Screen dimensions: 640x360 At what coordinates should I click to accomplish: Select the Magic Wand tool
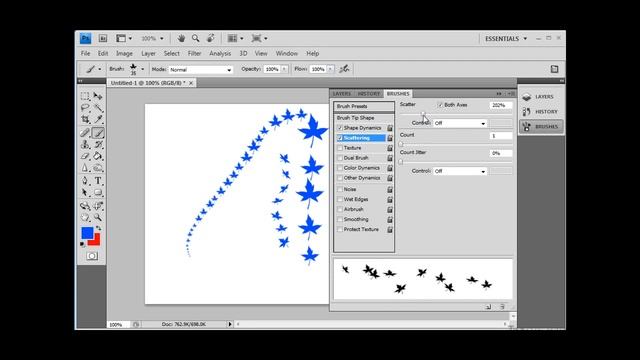pos(98,108)
